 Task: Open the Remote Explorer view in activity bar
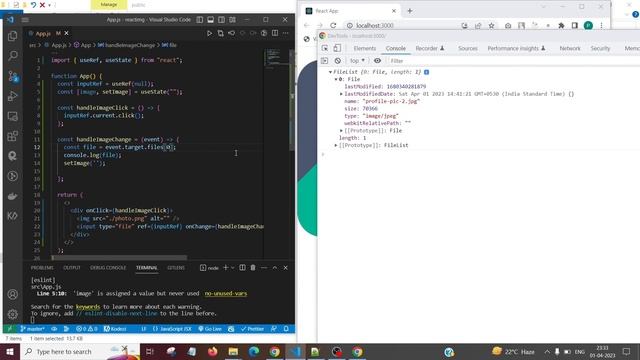tap(13, 116)
